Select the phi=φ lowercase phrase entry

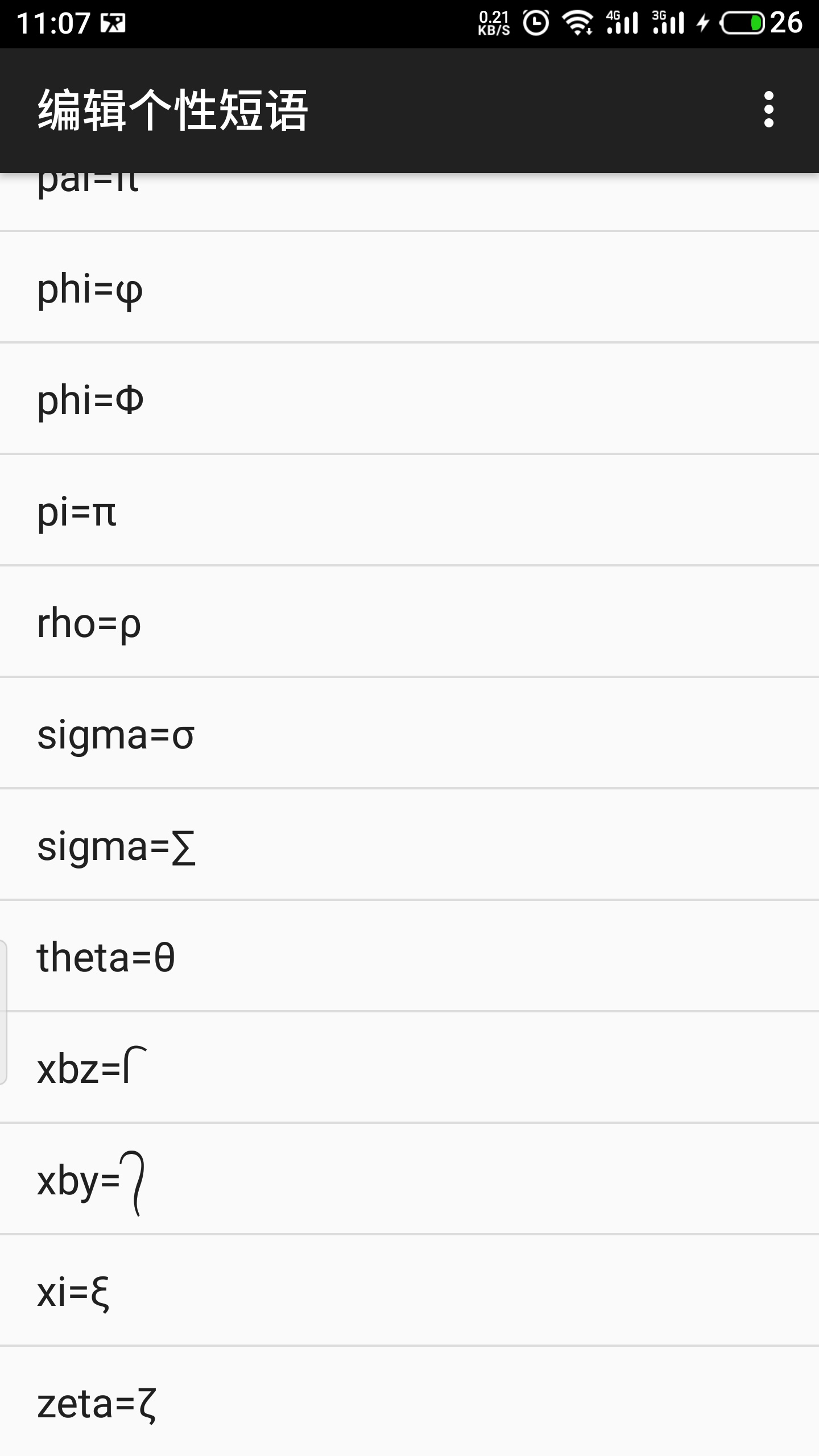pos(409,287)
